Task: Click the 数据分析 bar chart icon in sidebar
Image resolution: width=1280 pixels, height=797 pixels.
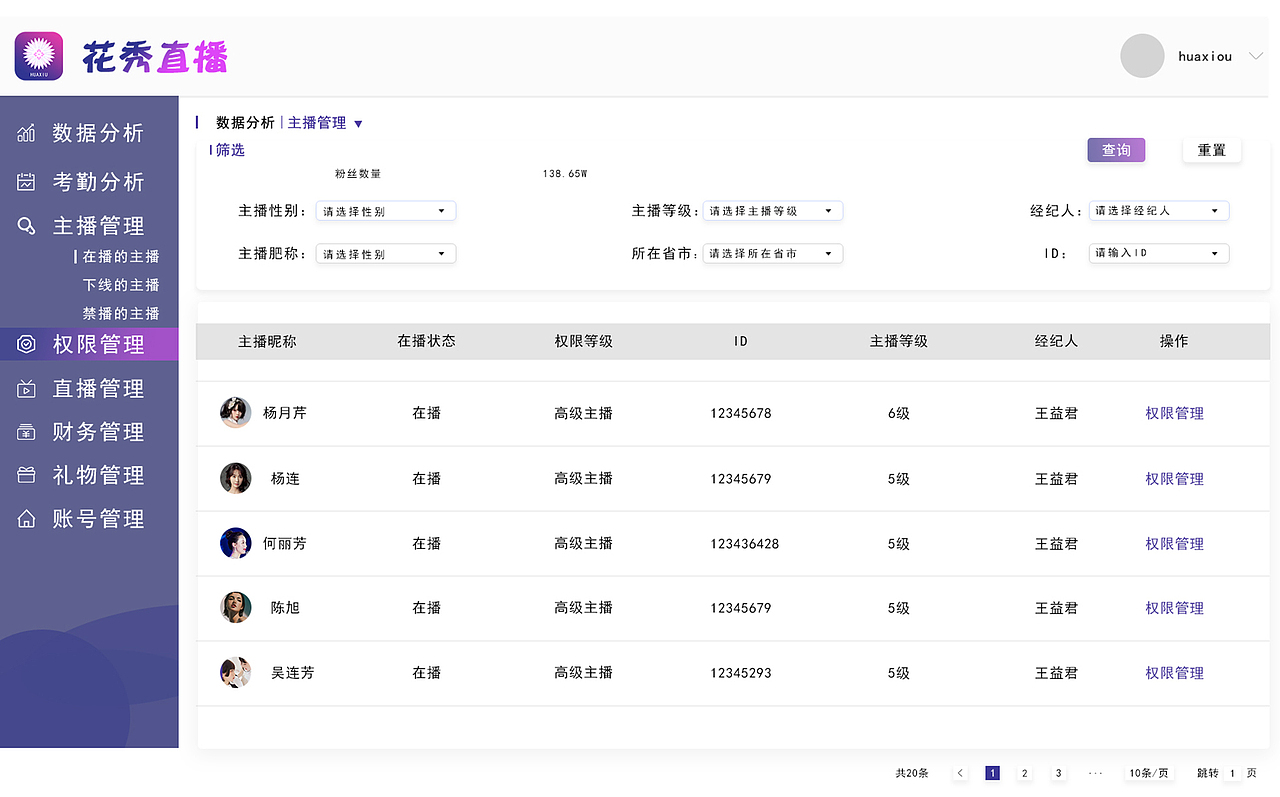Action: coord(27,133)
